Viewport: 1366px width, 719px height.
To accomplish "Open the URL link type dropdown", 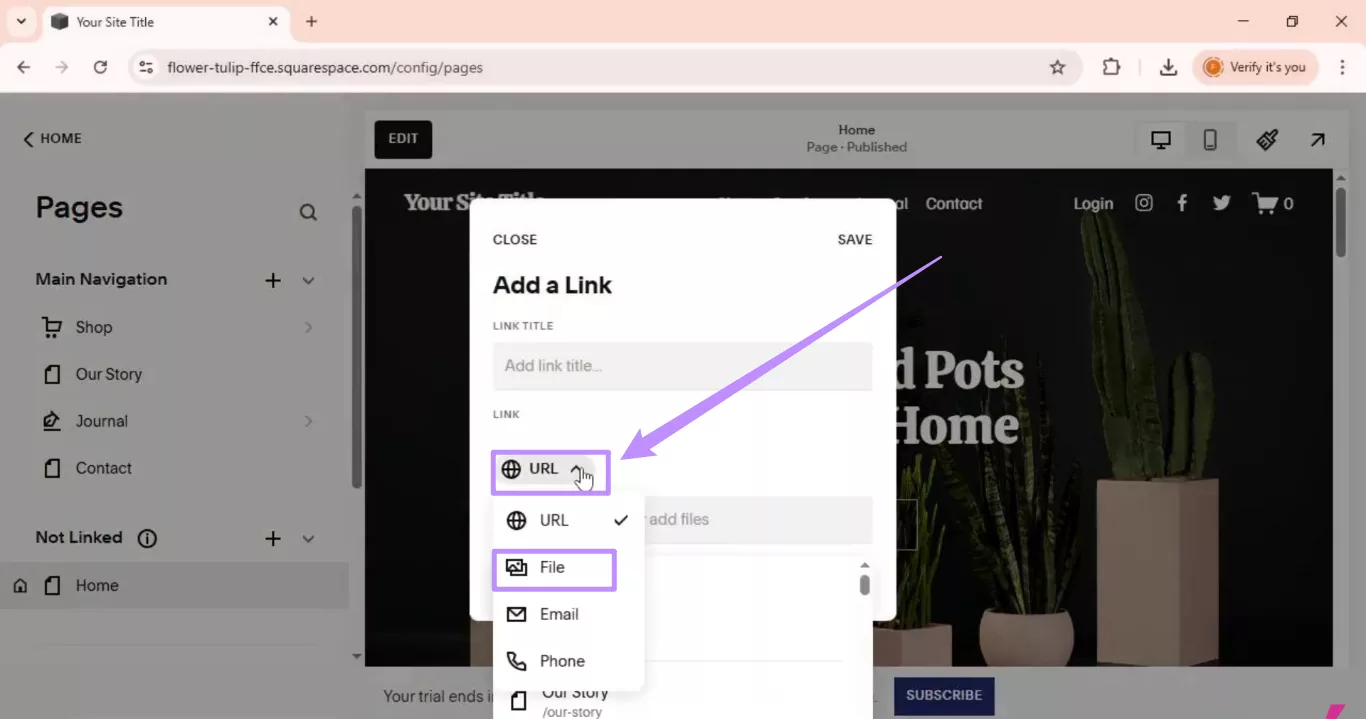I will (550, 468).
